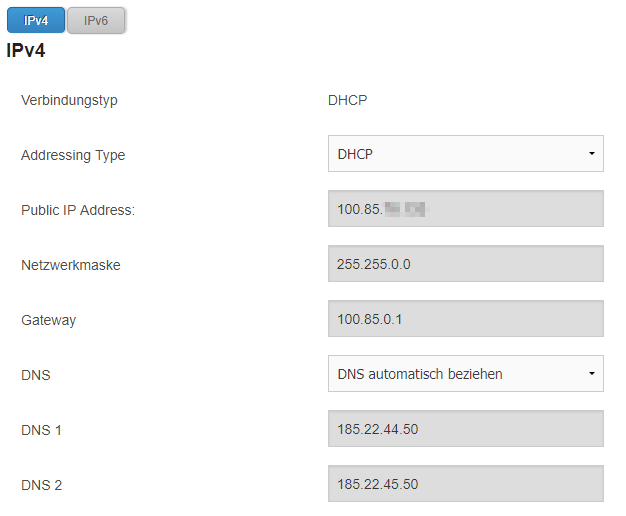Click the DNS 1 label
The height and width of the screenshot is (516, 626).
tap(41, 430)
